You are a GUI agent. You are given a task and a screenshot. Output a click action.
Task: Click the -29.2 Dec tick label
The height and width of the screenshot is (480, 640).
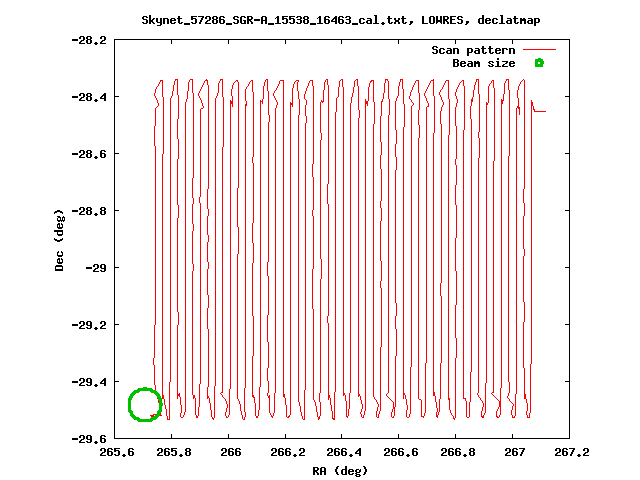click(89, 325)
